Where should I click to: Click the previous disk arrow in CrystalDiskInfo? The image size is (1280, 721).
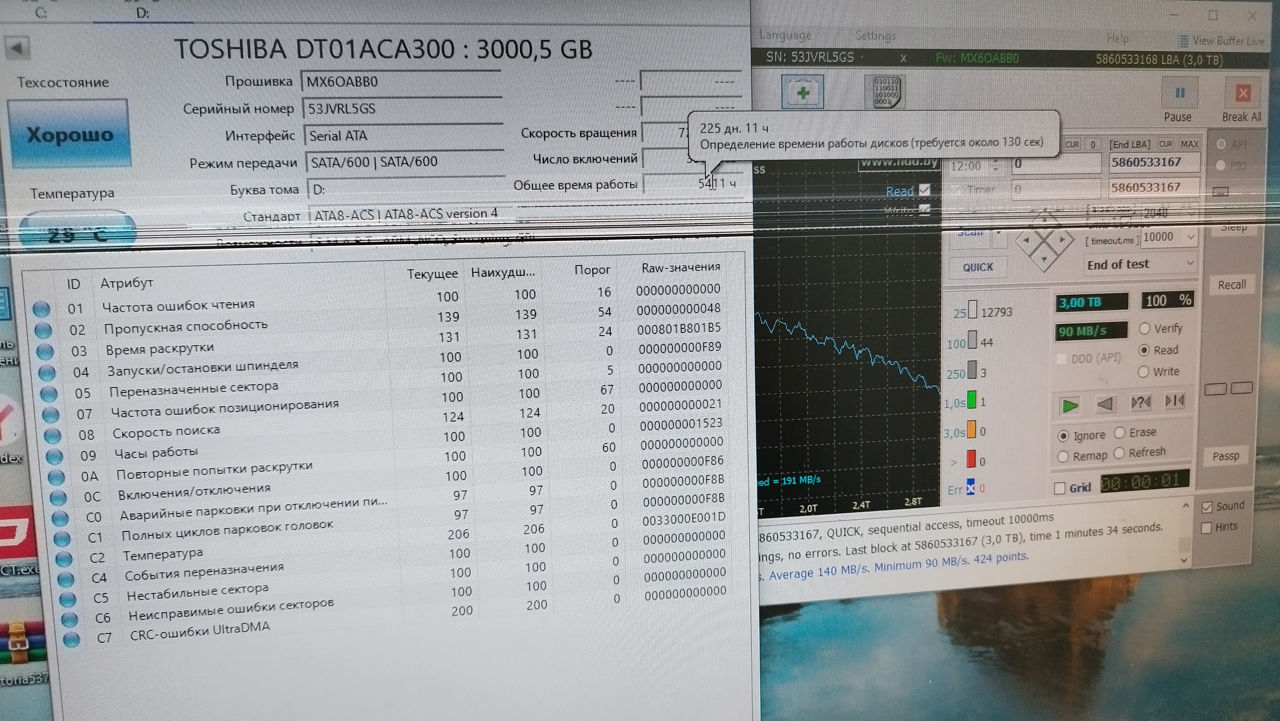click(x=18, y=48)
